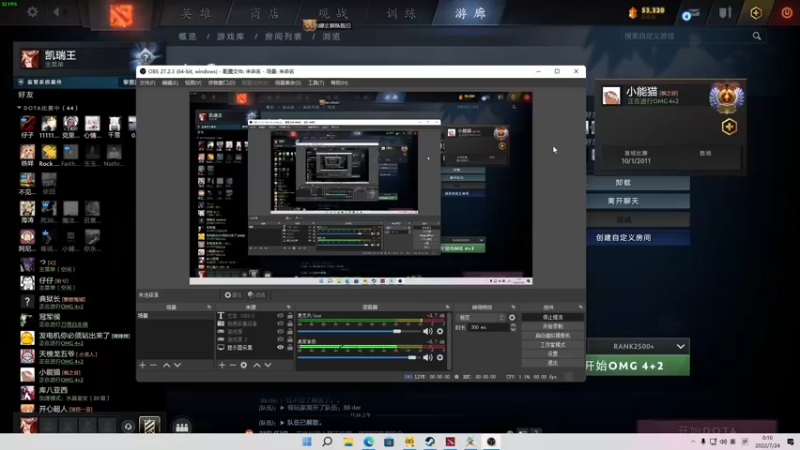800x450 pixels.
Task: Open the Dota 2 mail icon
Action: point(690,14)
